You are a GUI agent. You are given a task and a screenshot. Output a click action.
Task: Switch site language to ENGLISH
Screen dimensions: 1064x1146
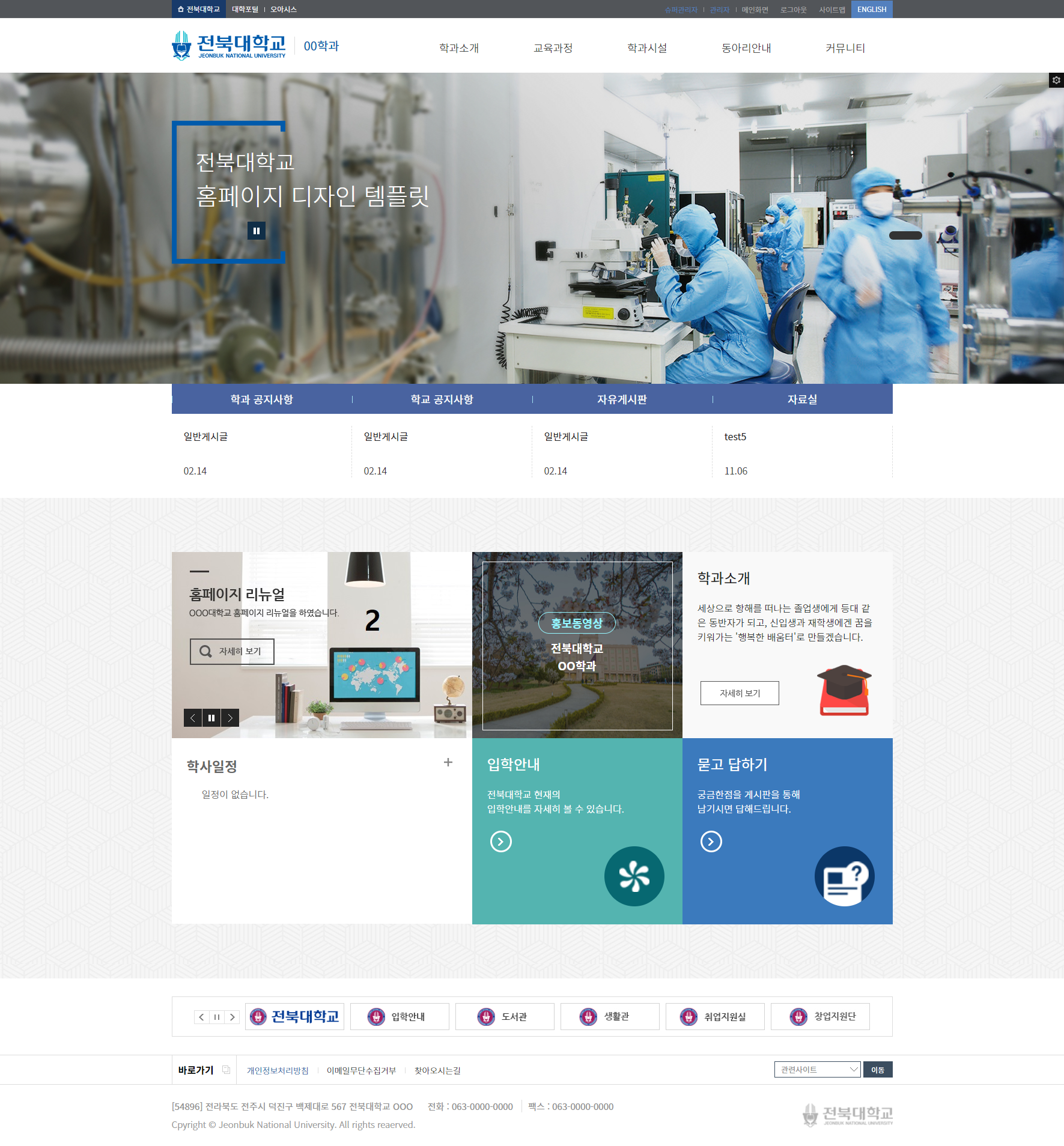pos(871,9)
